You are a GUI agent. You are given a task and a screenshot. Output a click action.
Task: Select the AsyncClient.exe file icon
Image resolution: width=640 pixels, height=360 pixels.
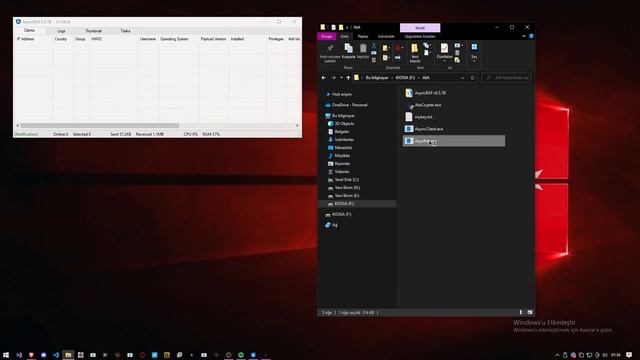tap(409, 129)
